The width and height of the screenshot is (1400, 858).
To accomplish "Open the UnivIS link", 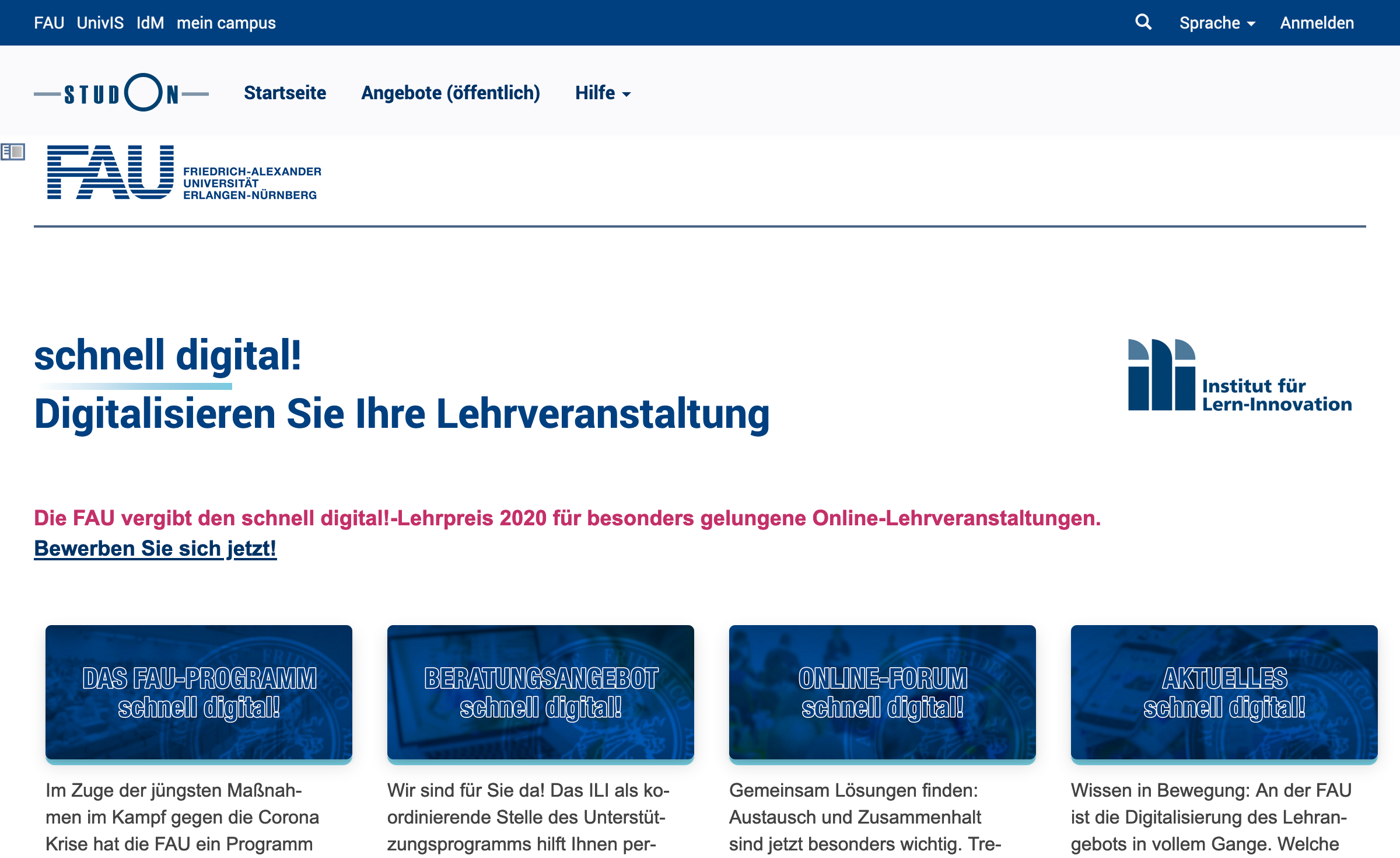I will pyautogui.click(x=100, y=23).
